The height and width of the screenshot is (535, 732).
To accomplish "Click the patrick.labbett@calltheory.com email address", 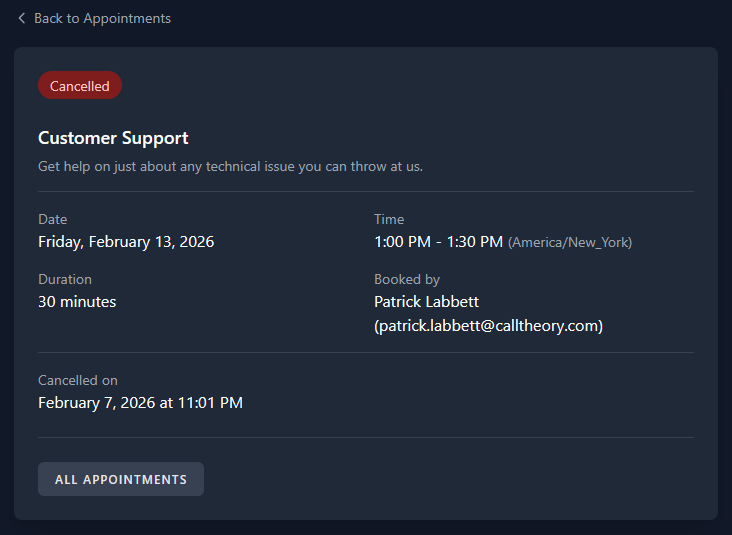I will (488, 326).
